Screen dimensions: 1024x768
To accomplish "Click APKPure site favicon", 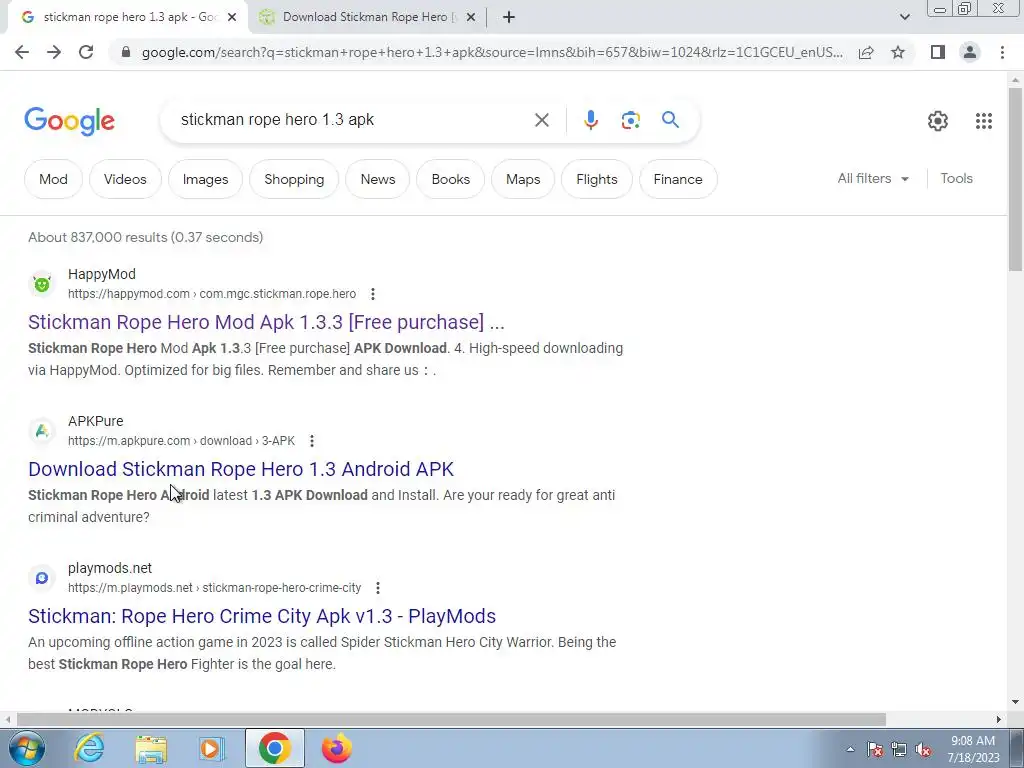I will 42,431.
